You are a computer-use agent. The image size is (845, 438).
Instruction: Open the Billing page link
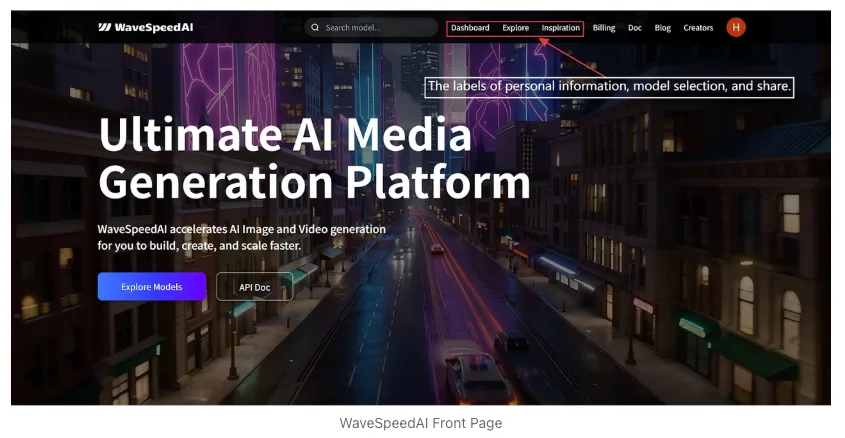604,28
